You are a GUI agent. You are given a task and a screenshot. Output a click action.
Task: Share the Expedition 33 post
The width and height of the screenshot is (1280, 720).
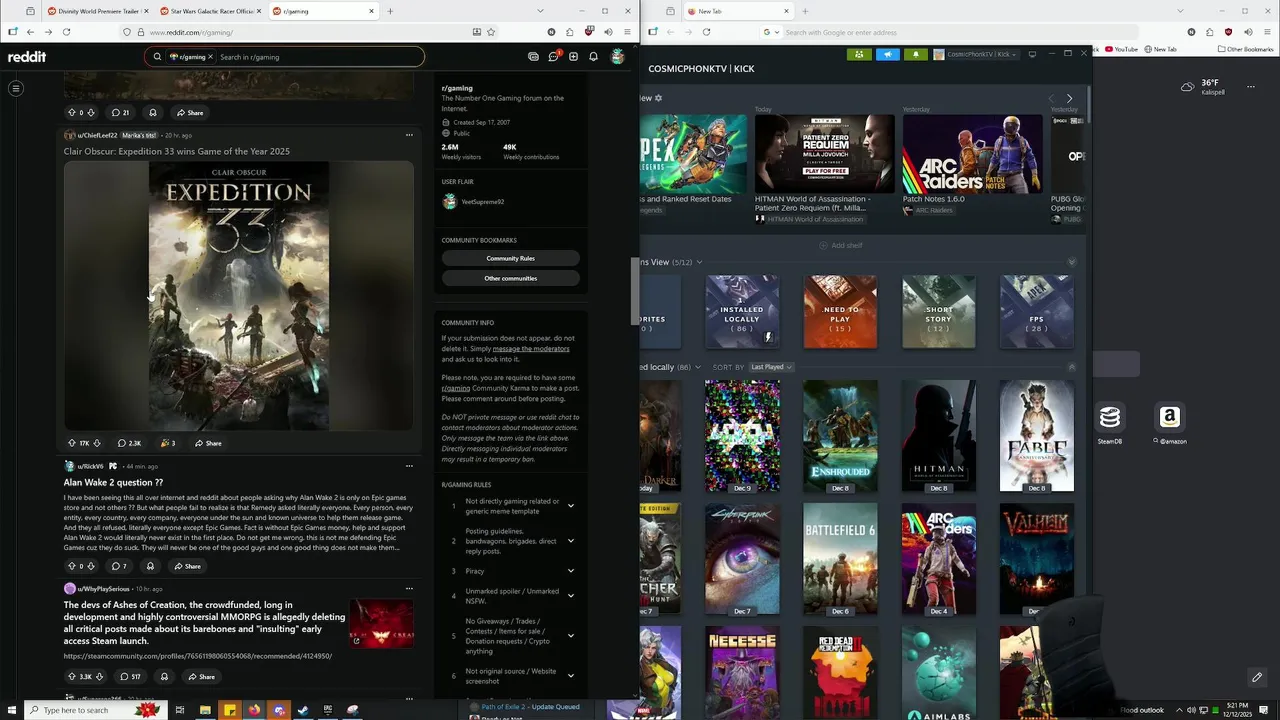(x=208, y=443)
